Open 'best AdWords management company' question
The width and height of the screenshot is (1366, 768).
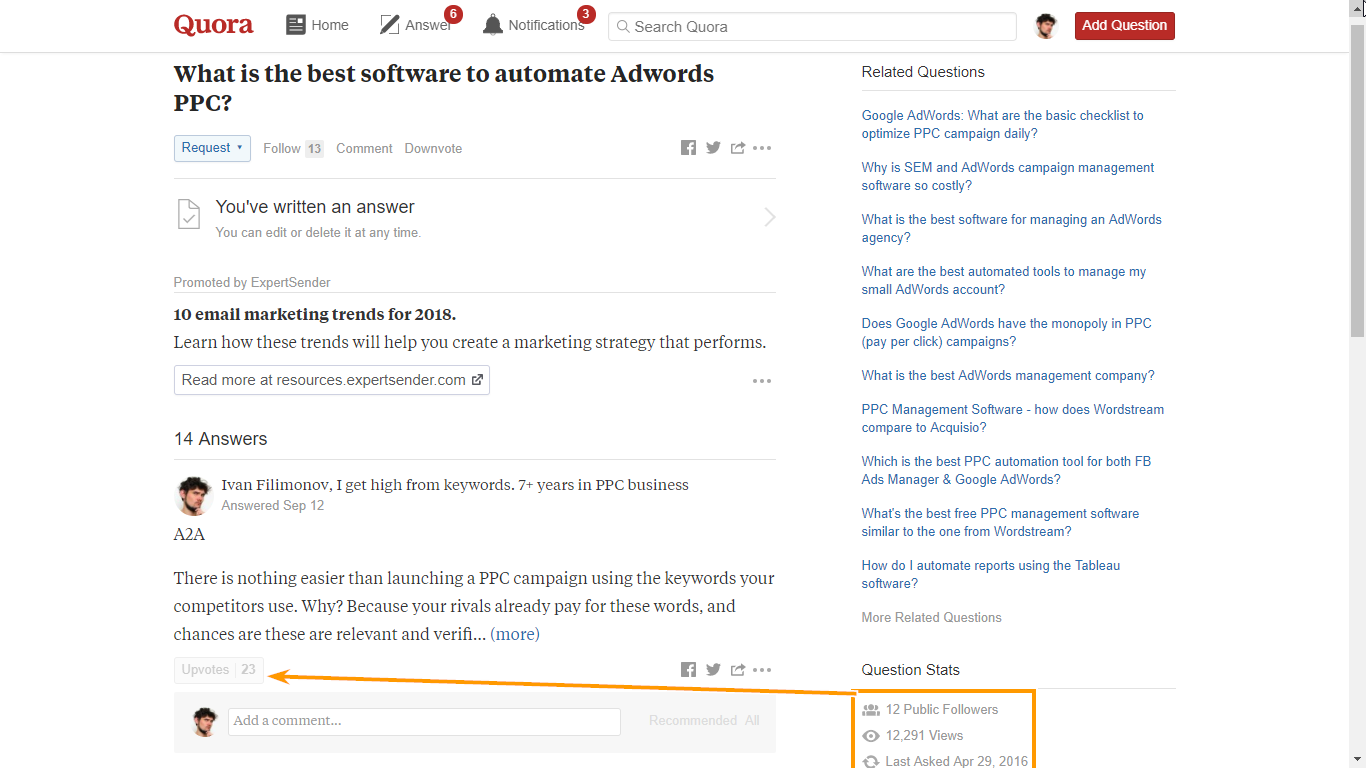[x=1008, y=375]
